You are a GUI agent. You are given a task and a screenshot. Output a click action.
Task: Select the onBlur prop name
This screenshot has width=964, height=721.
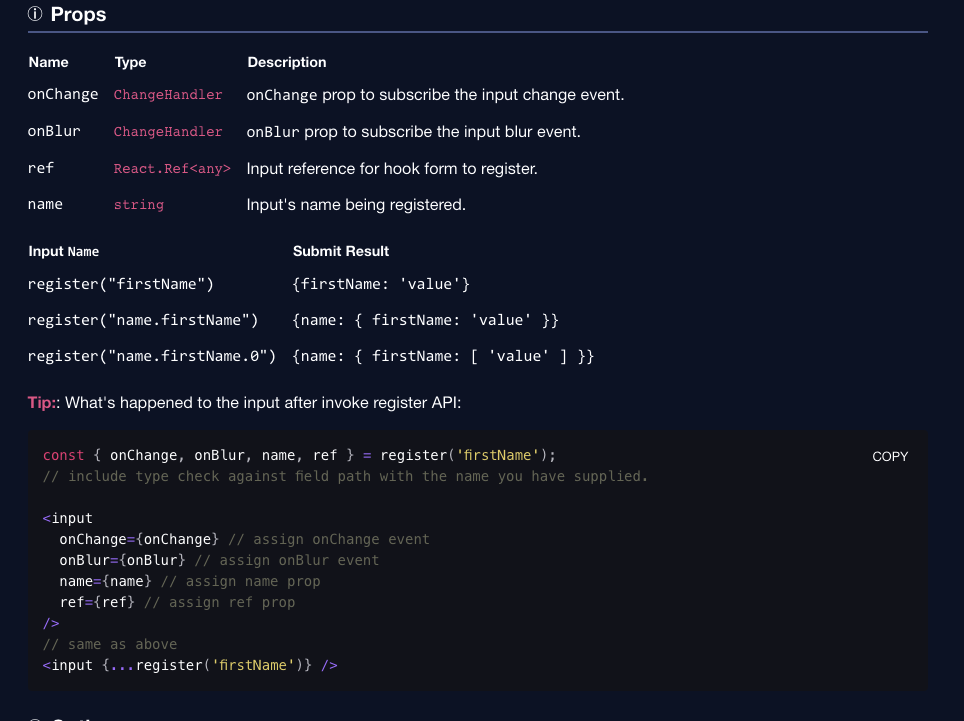coord(54,131)
